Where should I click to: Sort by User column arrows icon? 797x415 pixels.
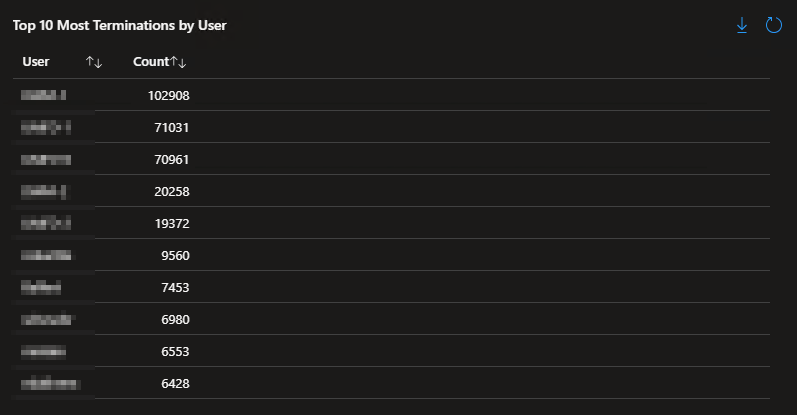[94, 62]
